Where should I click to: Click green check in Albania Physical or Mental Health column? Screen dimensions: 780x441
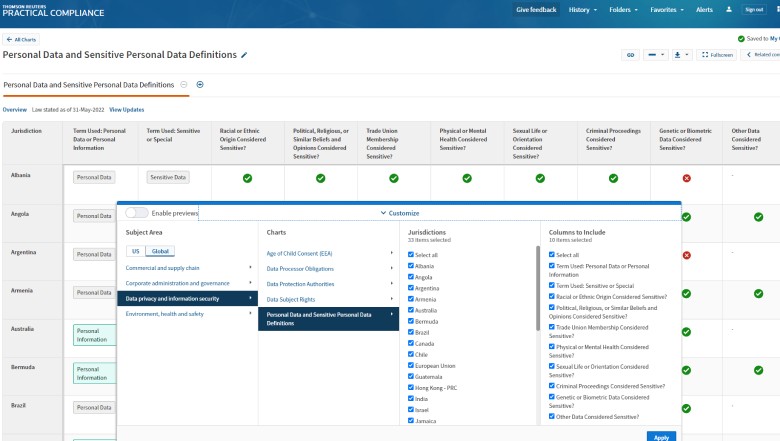467,178
